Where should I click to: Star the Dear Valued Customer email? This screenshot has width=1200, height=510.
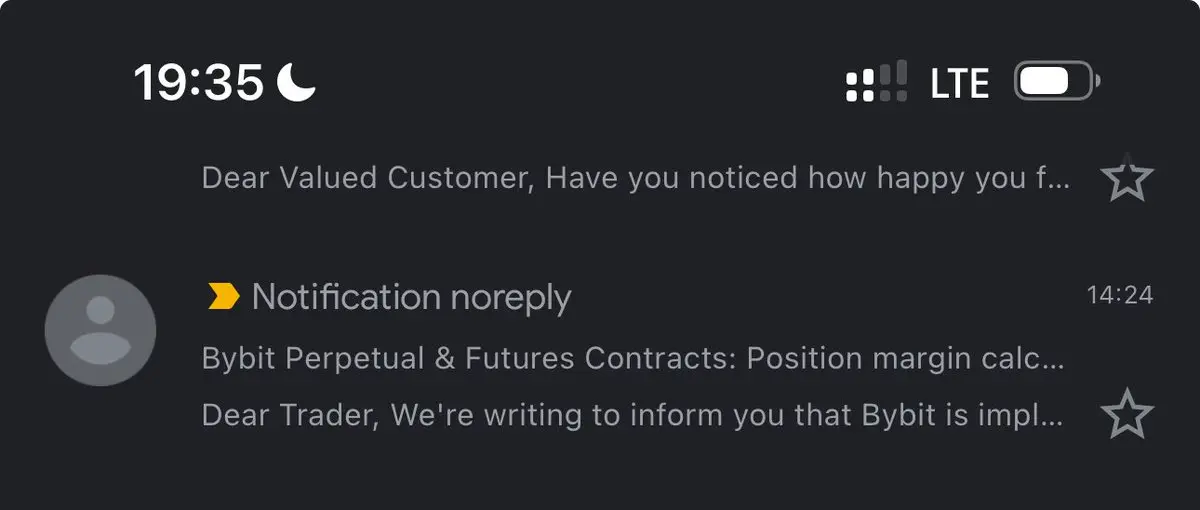(1127, 178)
